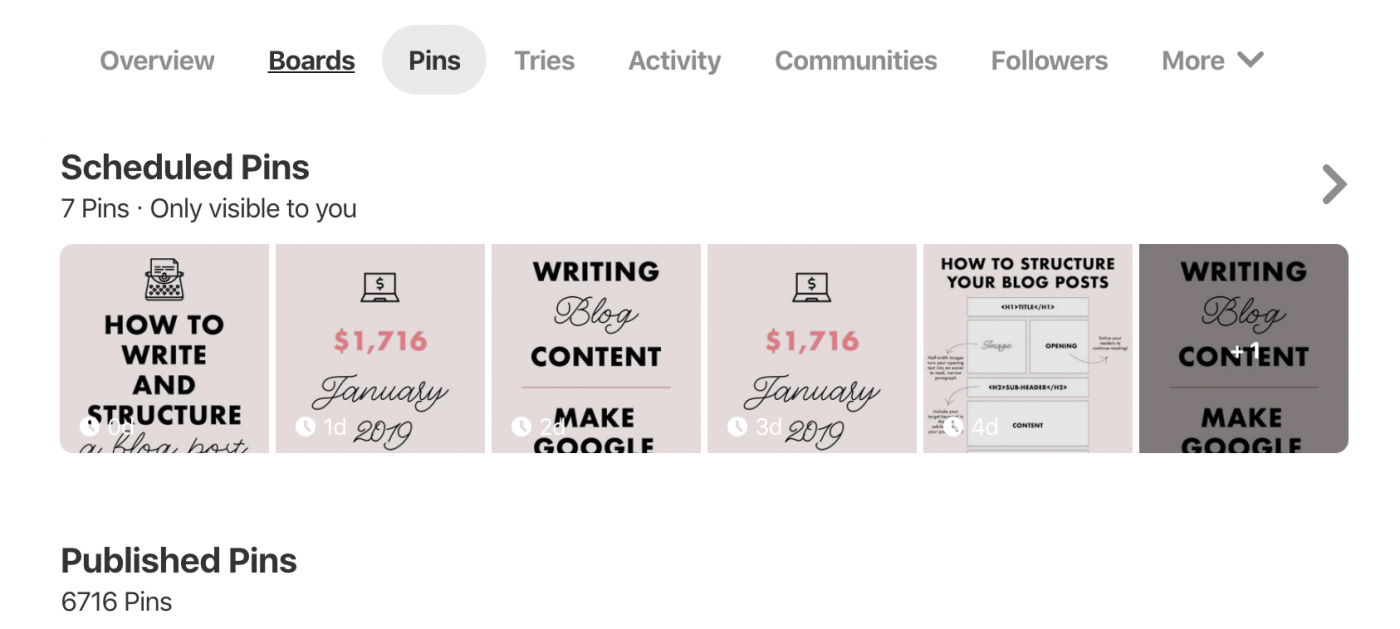
Task: Click the 3d clock icon on the second January 2019 pin
Action: [x=737, y=425]
